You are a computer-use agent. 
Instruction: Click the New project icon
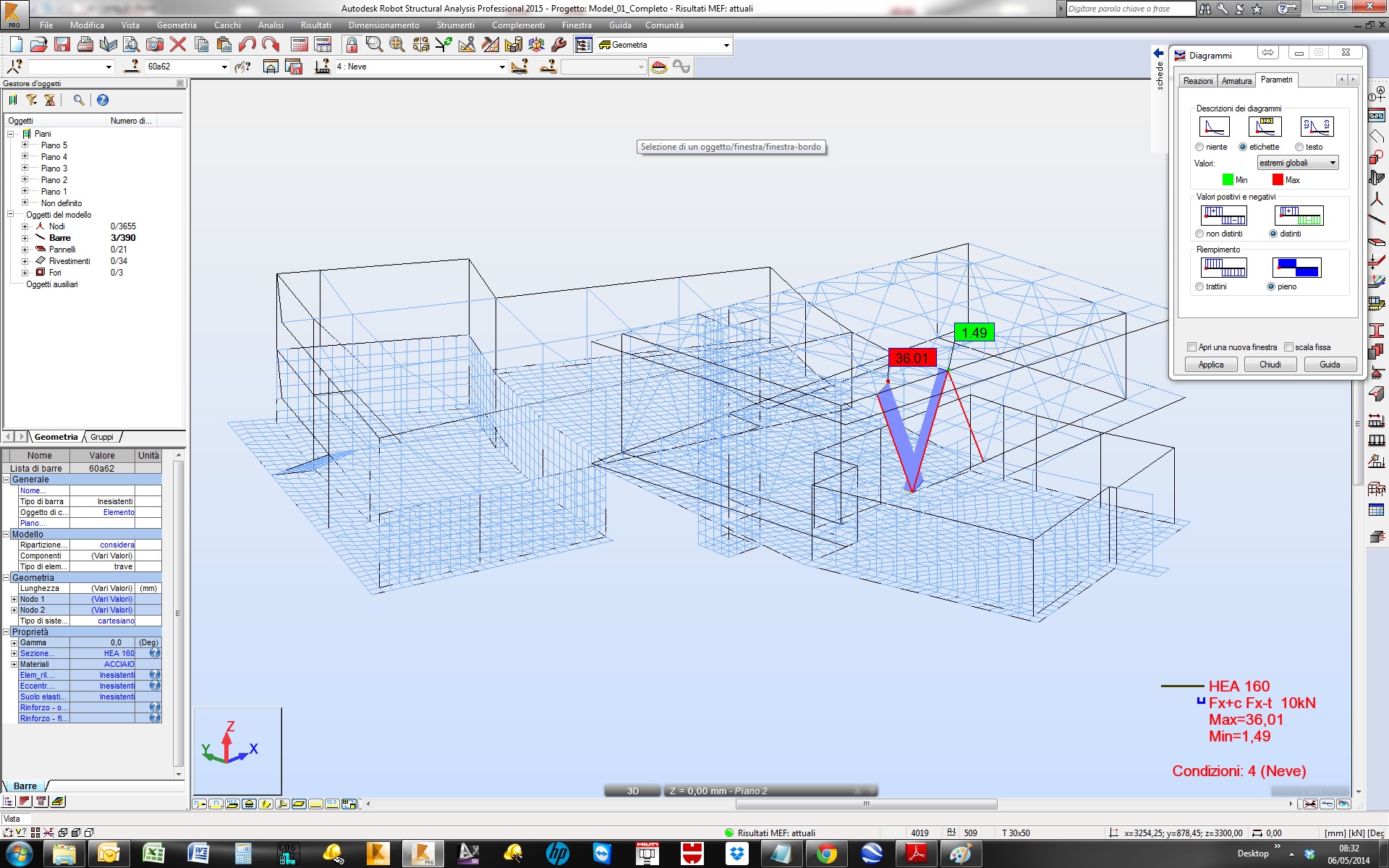coord(16,45)
